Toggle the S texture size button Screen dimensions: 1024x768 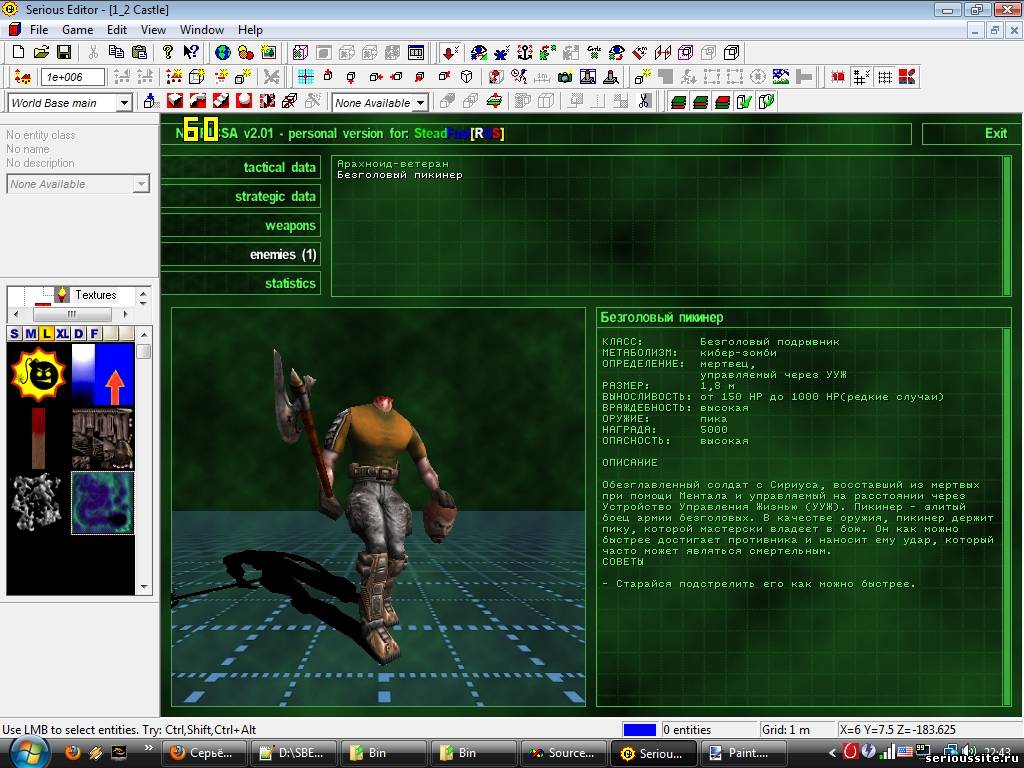(x=14, y=334)
